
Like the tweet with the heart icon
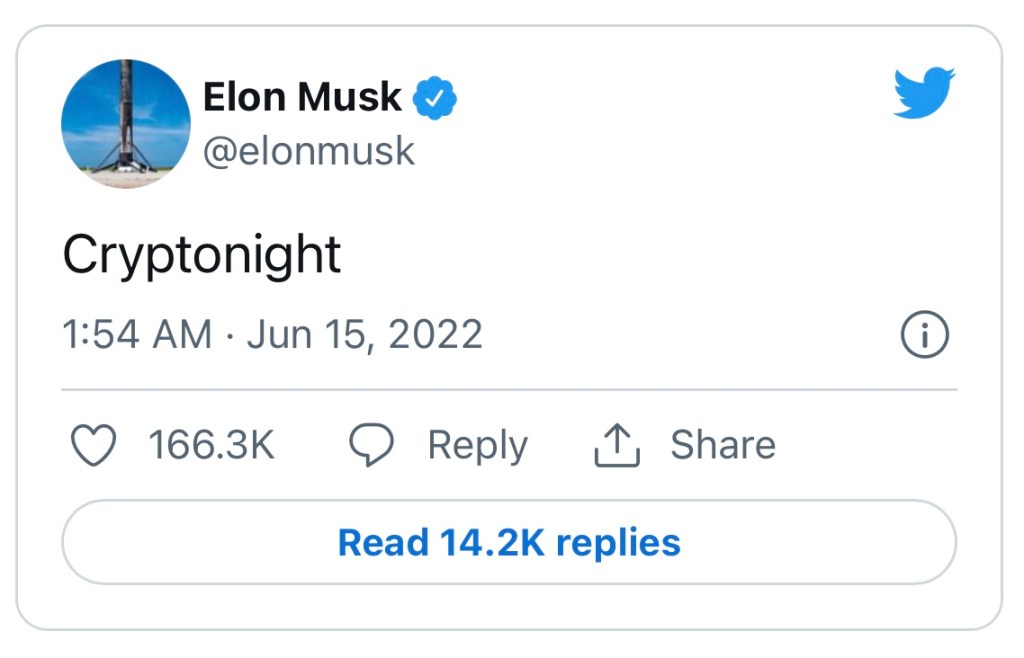click(95, 445)
